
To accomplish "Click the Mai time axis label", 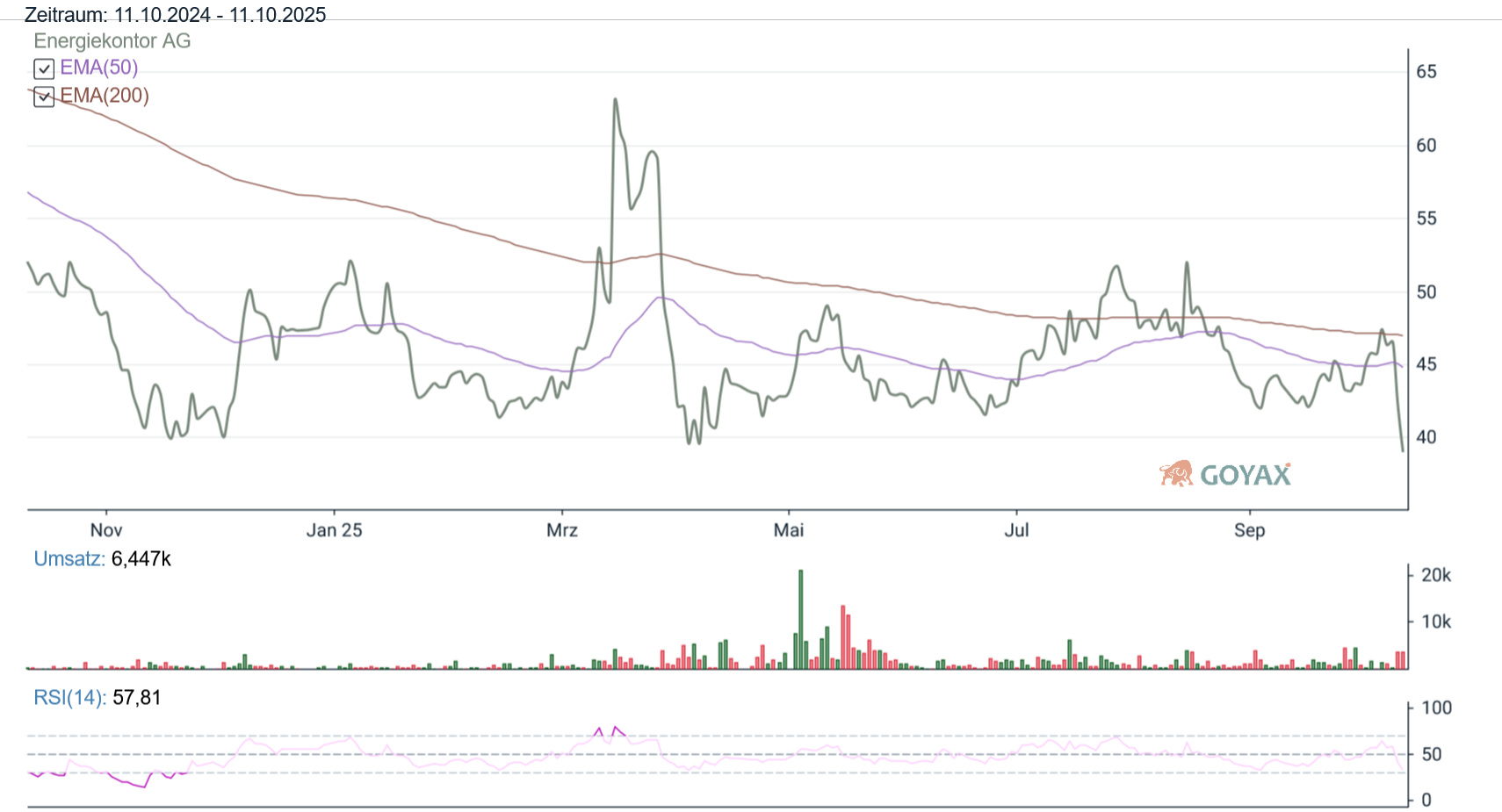I will [789, 530].
